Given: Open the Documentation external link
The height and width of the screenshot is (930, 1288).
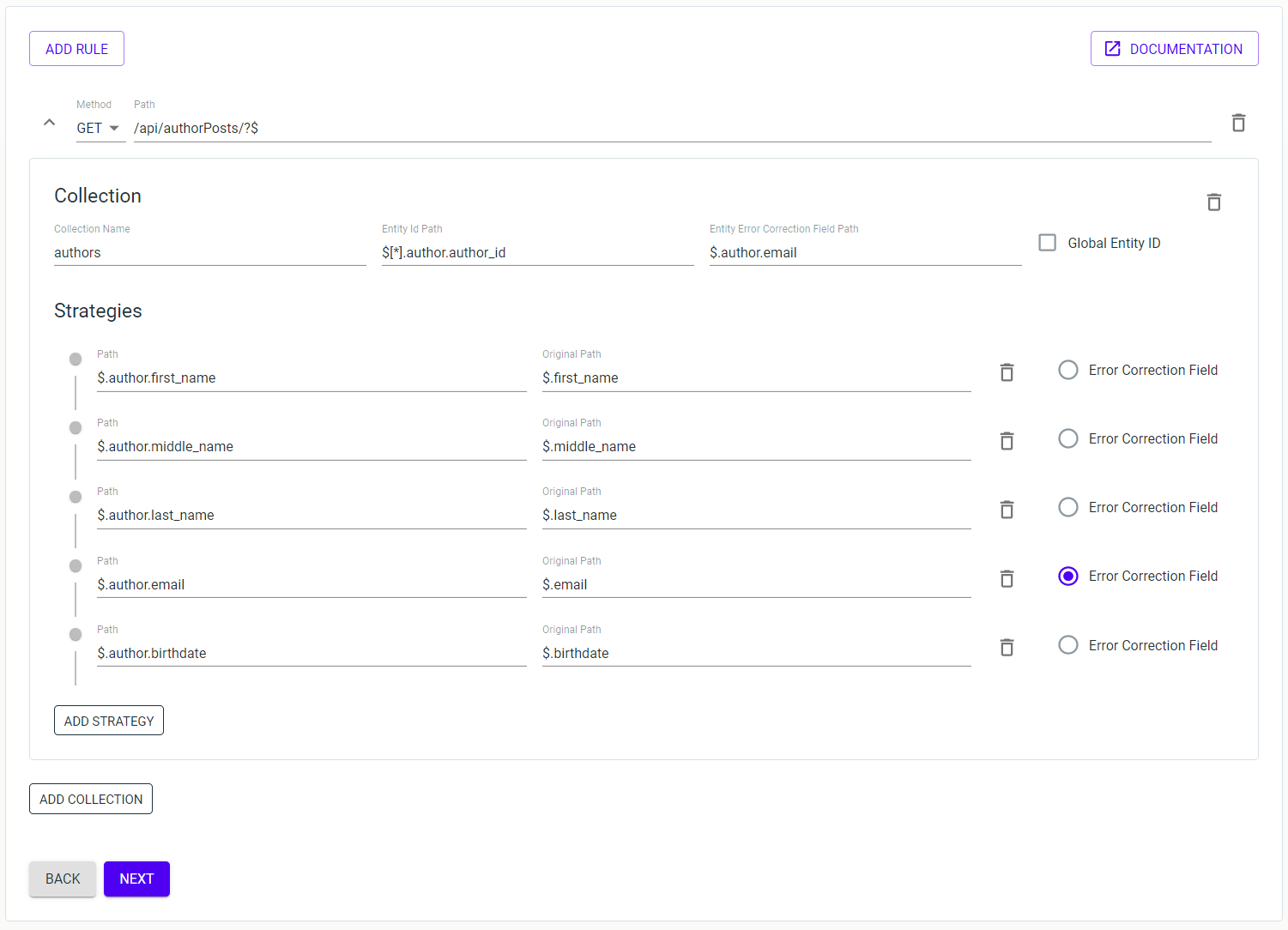Looking at the screenshot, I should click(1174, 49).
